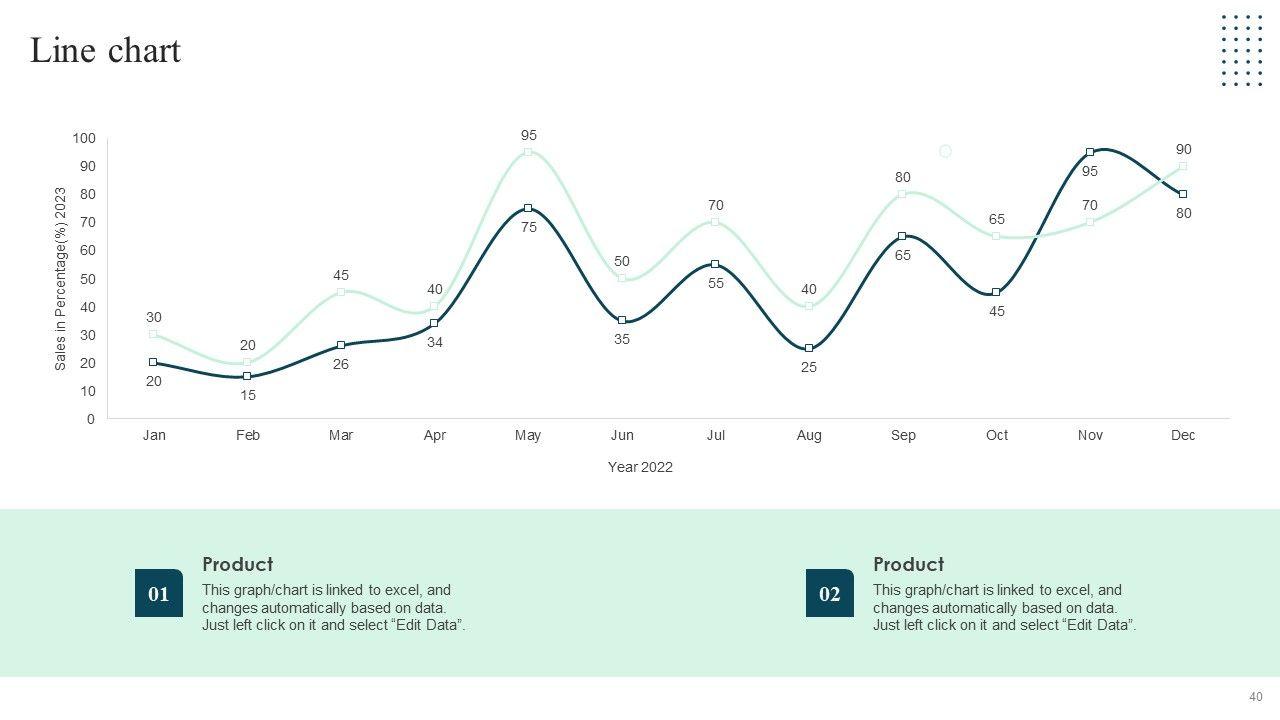Click the small faint circle above chart
The height and width of the screenshot is (720, 1280).
pos(945,151)
